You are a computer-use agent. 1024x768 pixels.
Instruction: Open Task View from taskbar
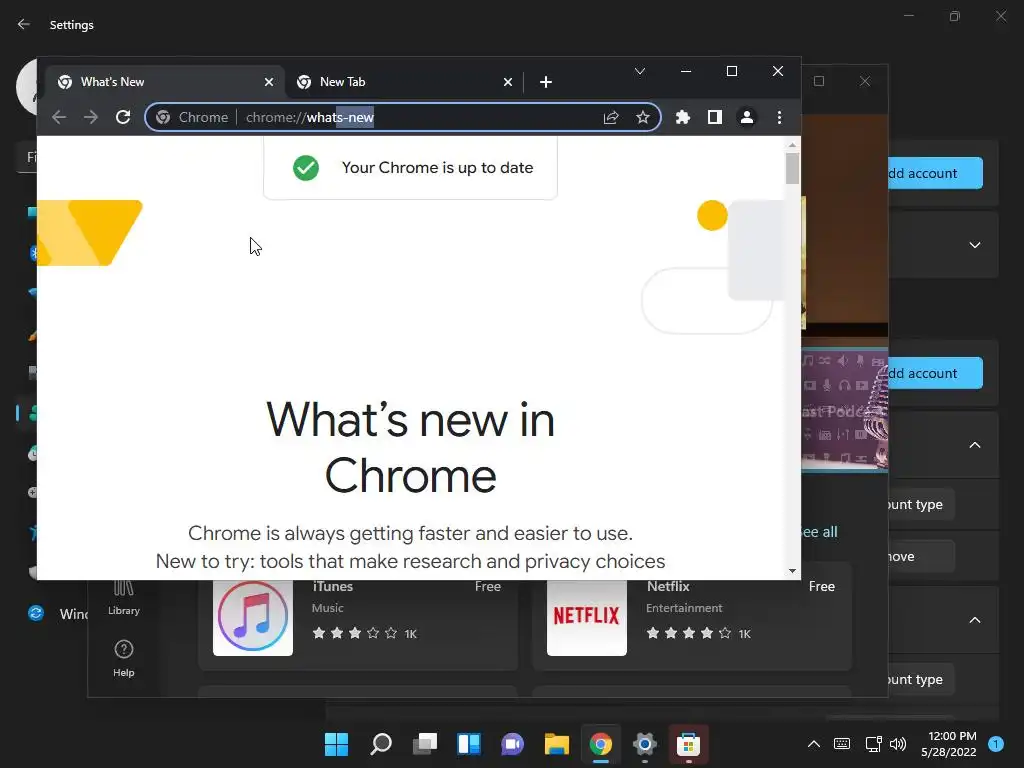coord(425,744)
